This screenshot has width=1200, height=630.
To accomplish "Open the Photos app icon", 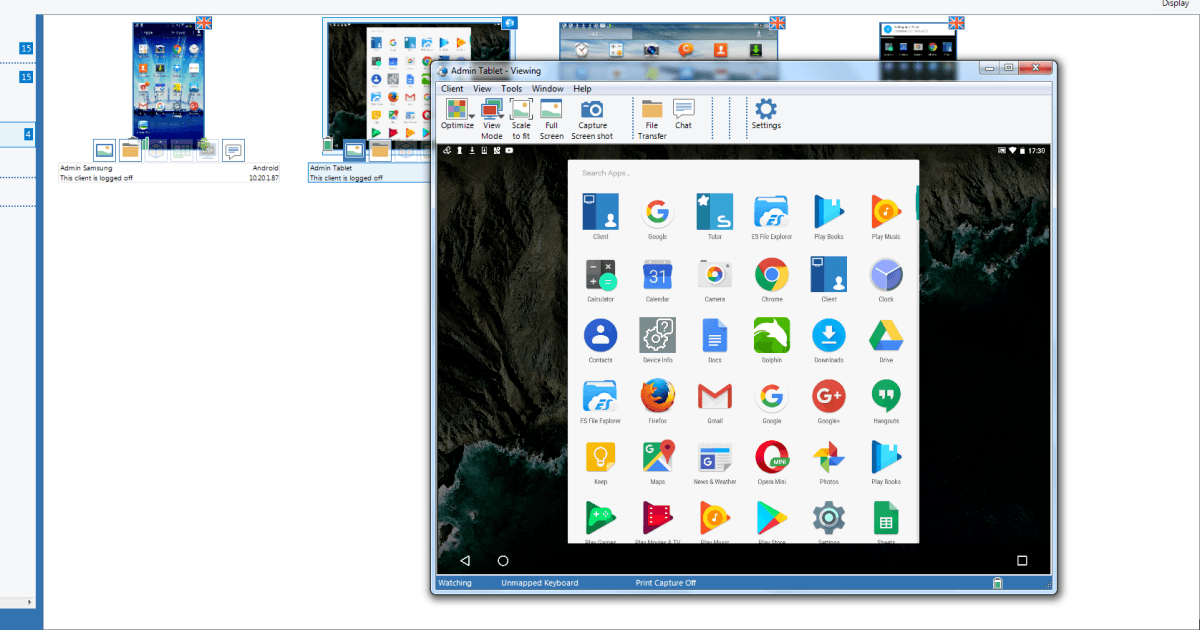I will pos(829,457).
